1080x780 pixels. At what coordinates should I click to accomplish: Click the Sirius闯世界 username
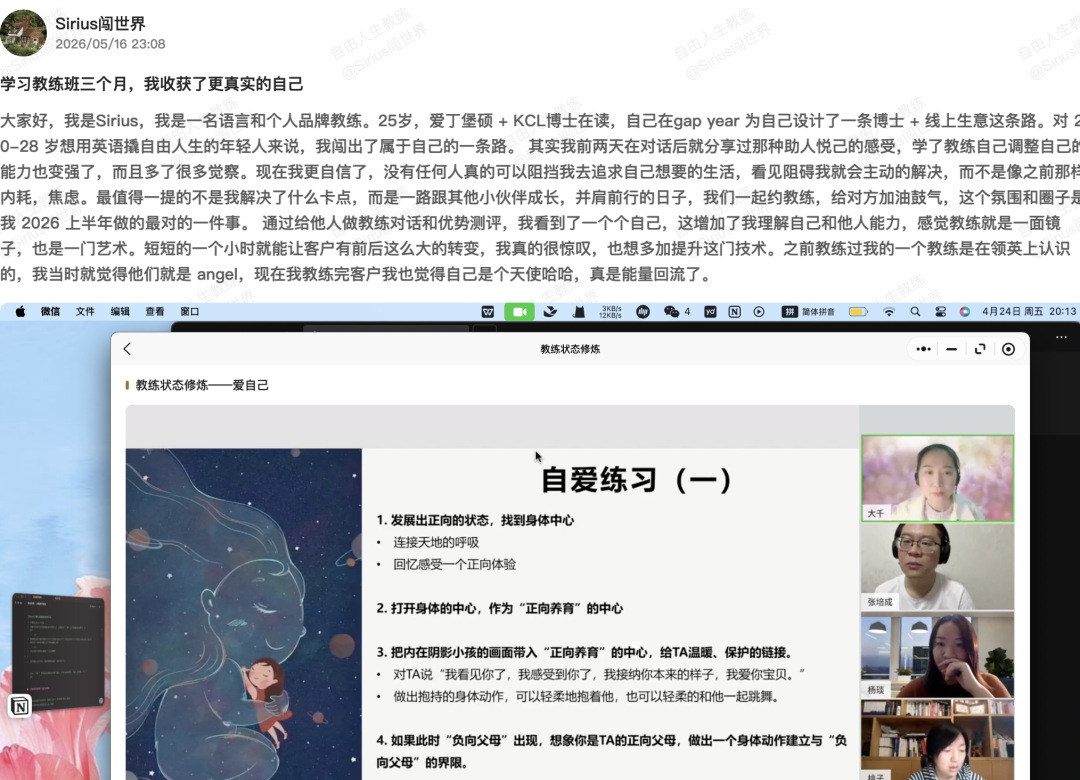(100, 23)
